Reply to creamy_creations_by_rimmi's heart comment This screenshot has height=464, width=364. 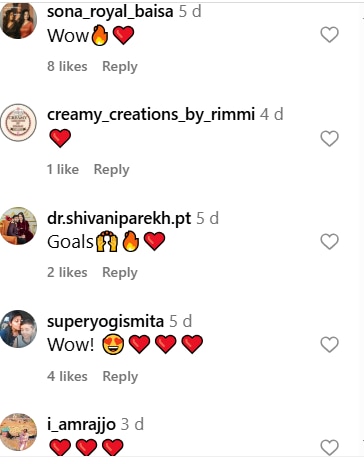111,170
